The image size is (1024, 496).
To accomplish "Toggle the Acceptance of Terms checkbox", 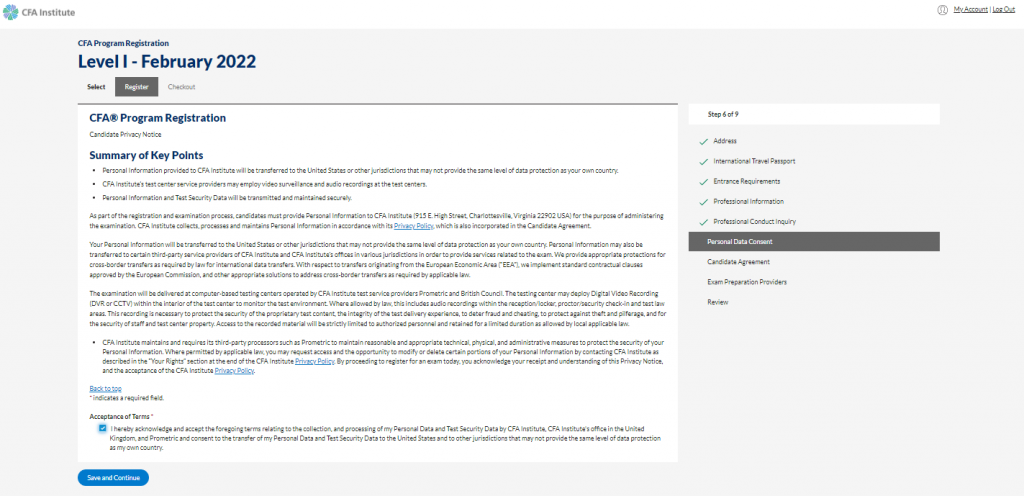I will pos(103,428).
